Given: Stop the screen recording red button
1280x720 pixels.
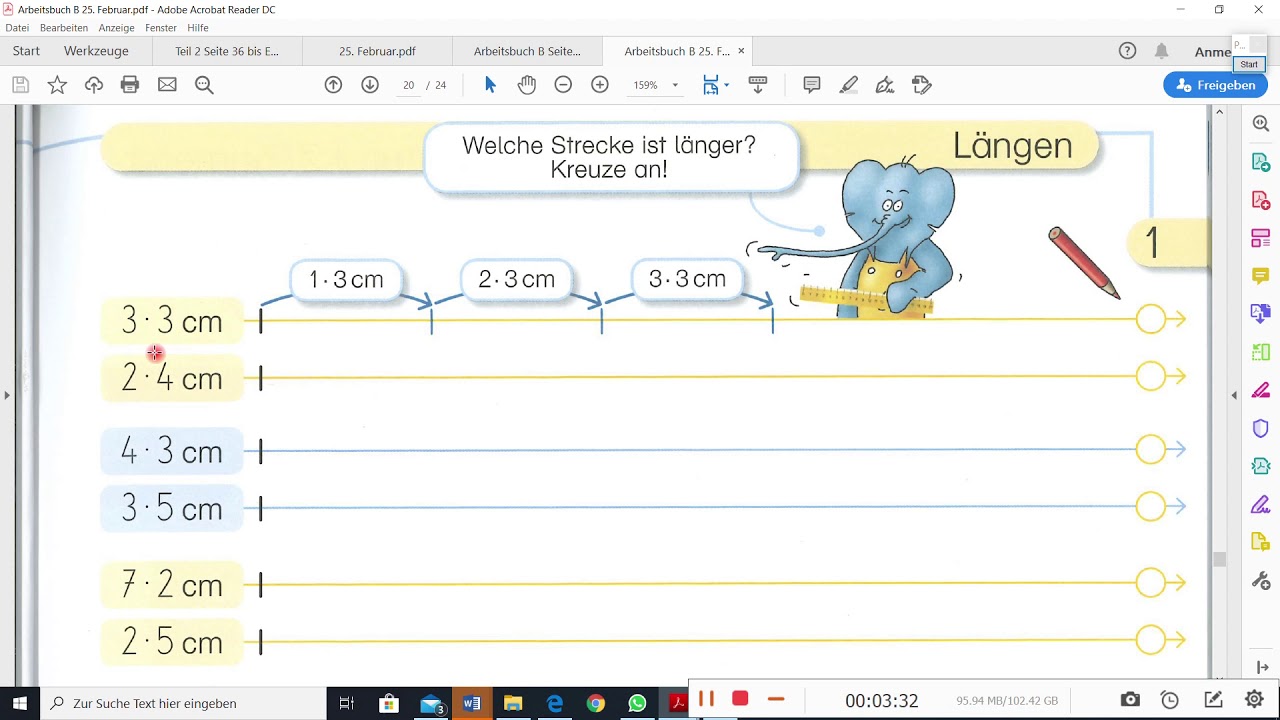Looking at the screenshot, I should pos(740,699).
